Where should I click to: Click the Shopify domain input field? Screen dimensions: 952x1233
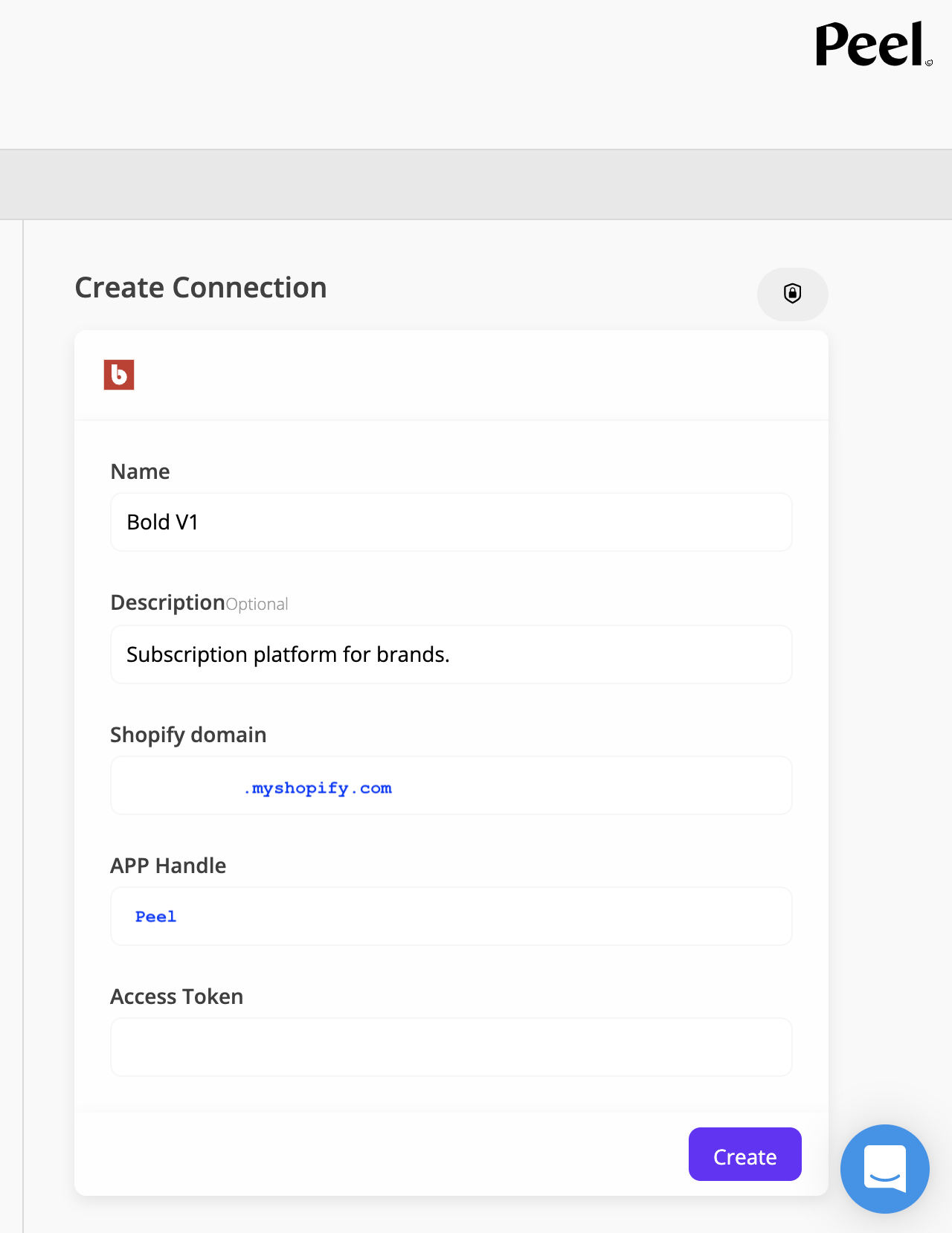point(451,785)
